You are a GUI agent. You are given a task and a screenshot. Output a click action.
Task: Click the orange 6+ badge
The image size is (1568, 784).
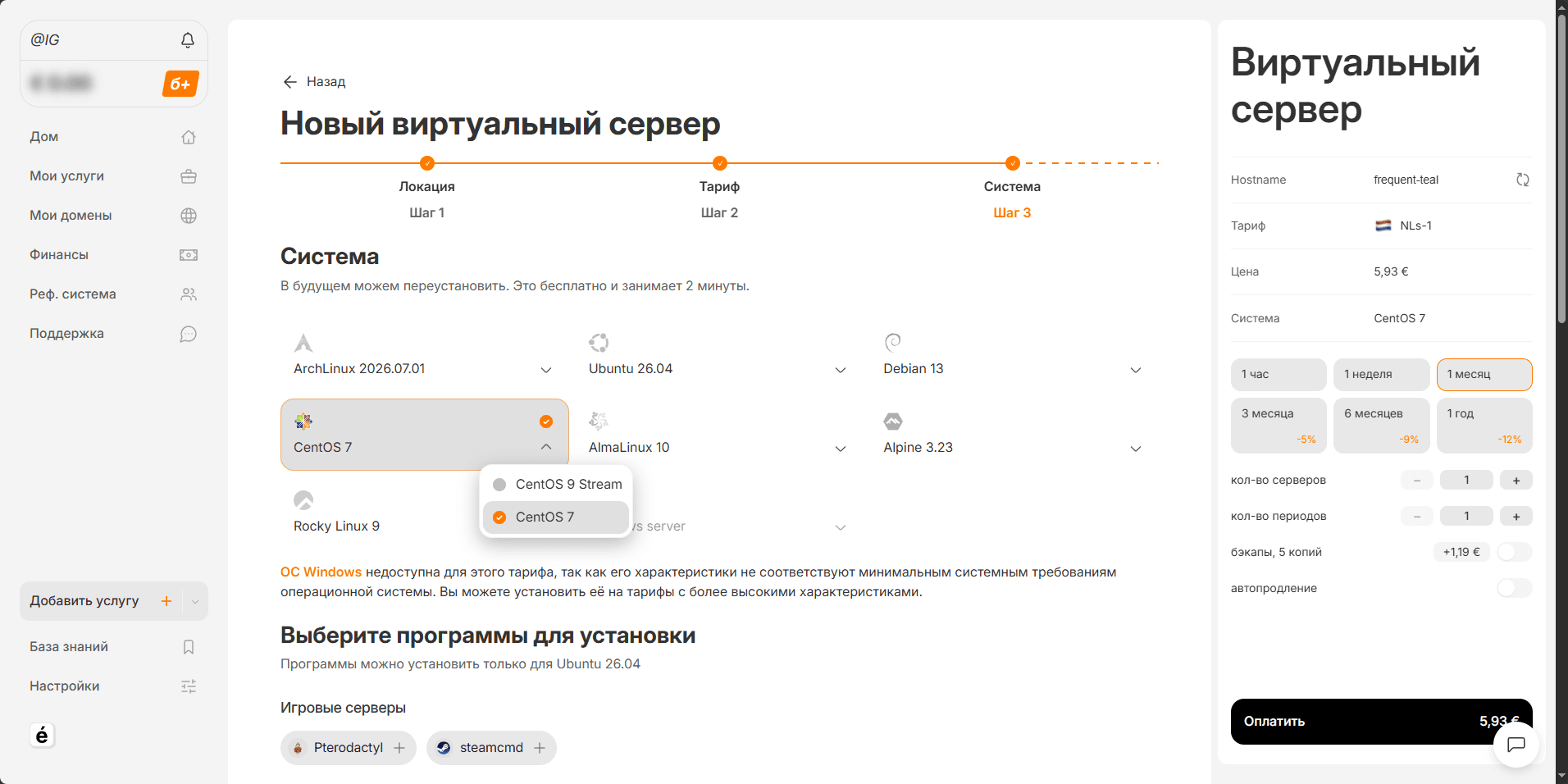[x=180, y=83]
